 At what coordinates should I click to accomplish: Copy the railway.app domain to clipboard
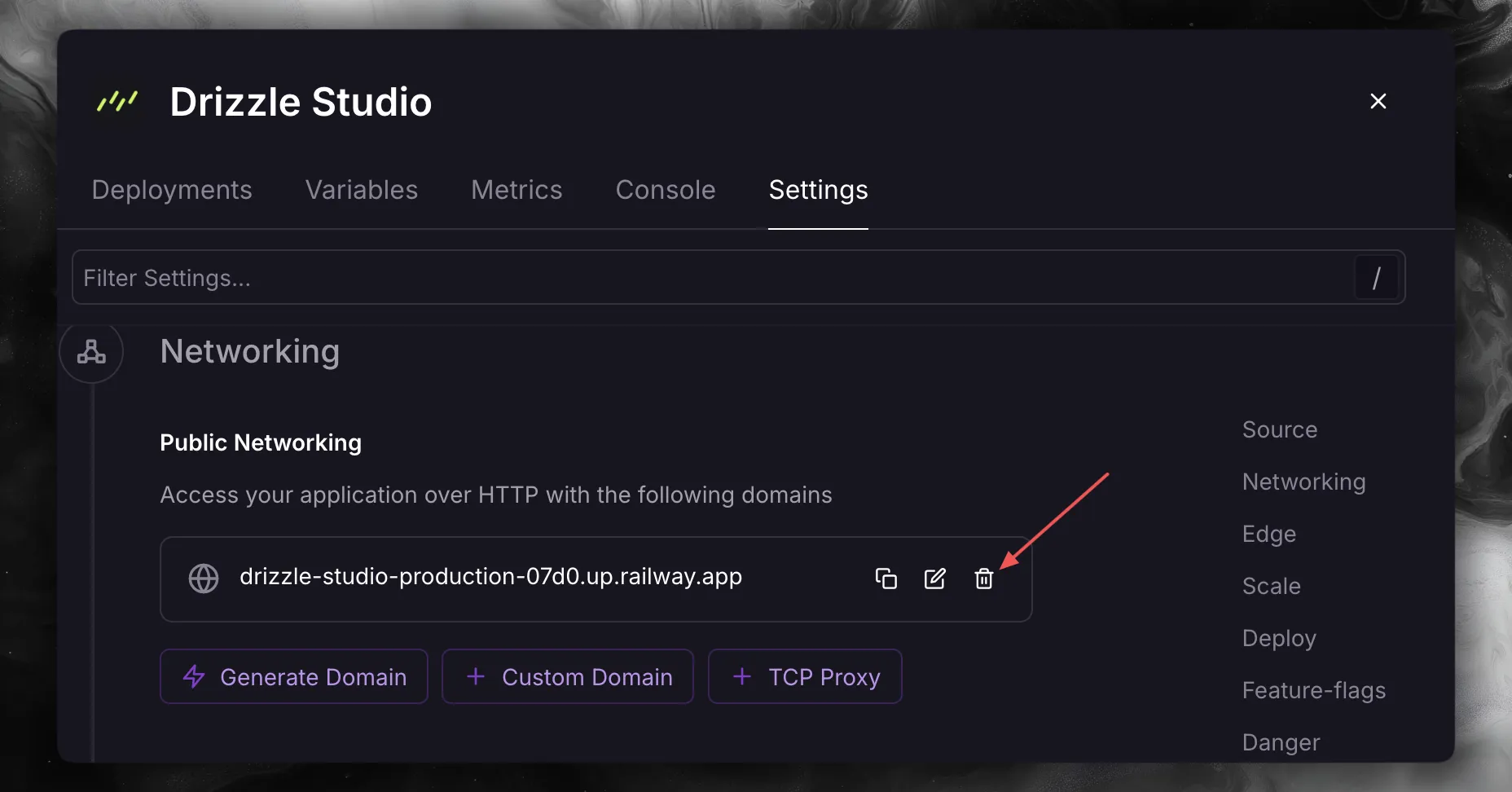pos(886,579)
